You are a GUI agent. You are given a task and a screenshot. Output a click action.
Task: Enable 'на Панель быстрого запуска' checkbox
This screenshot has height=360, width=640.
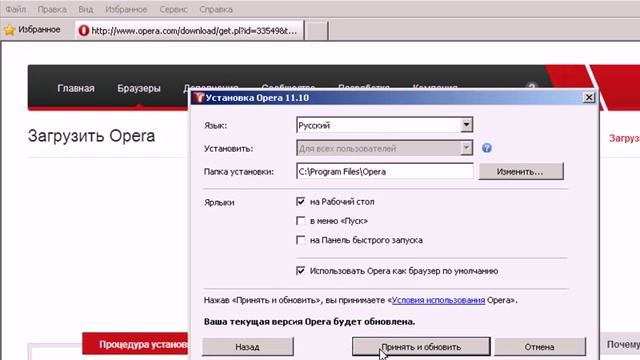point(301,240)
